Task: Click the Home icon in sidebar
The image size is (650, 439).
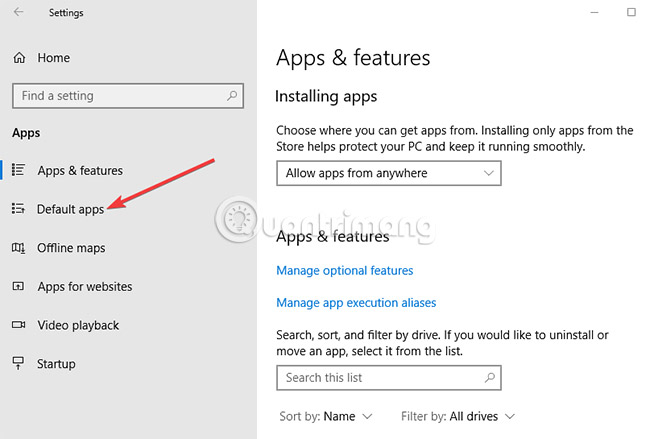Action: pyautogui.click(x=19, y=58)
